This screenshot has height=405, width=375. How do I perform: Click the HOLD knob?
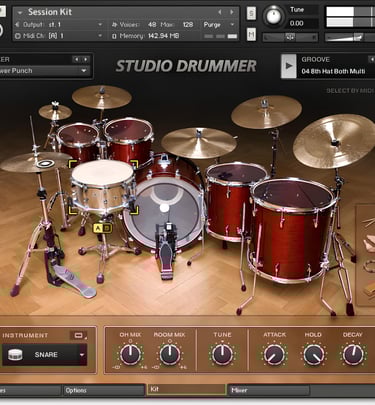click(x=313, y=354)
